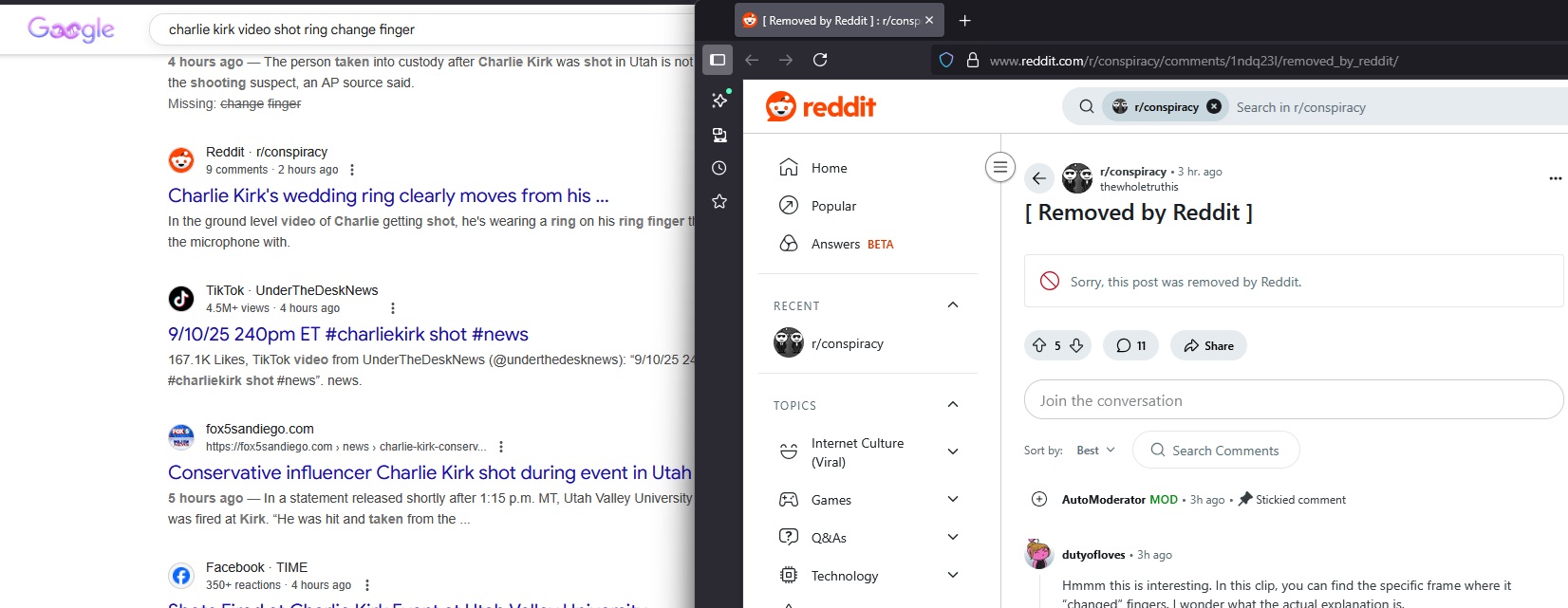Click the Google logo in the search window

(x=71, y=29)
